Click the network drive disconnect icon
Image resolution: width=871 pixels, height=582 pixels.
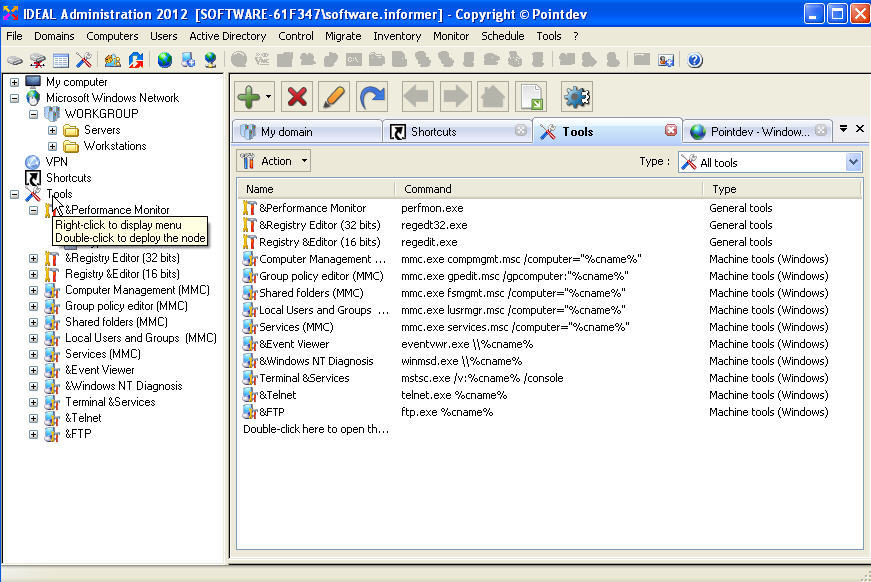[x=38, y=60]
